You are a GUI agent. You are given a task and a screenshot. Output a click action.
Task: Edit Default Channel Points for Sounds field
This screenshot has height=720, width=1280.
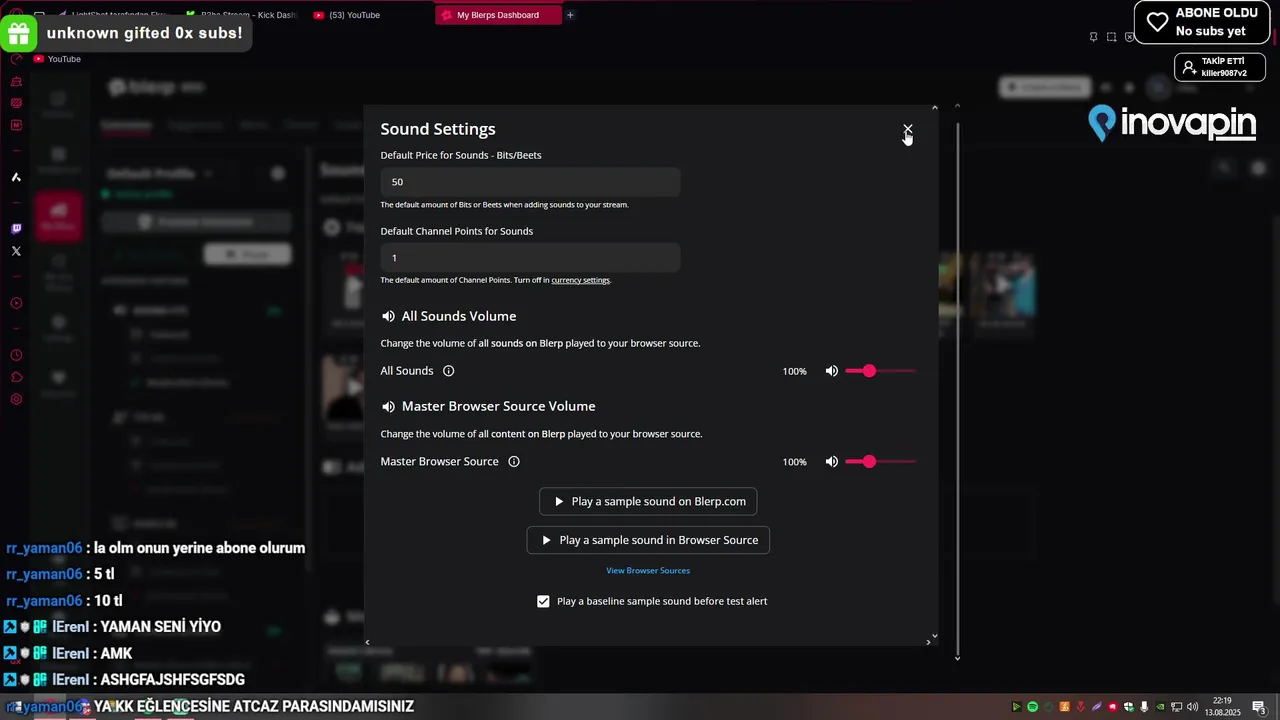tap(530, 258)
